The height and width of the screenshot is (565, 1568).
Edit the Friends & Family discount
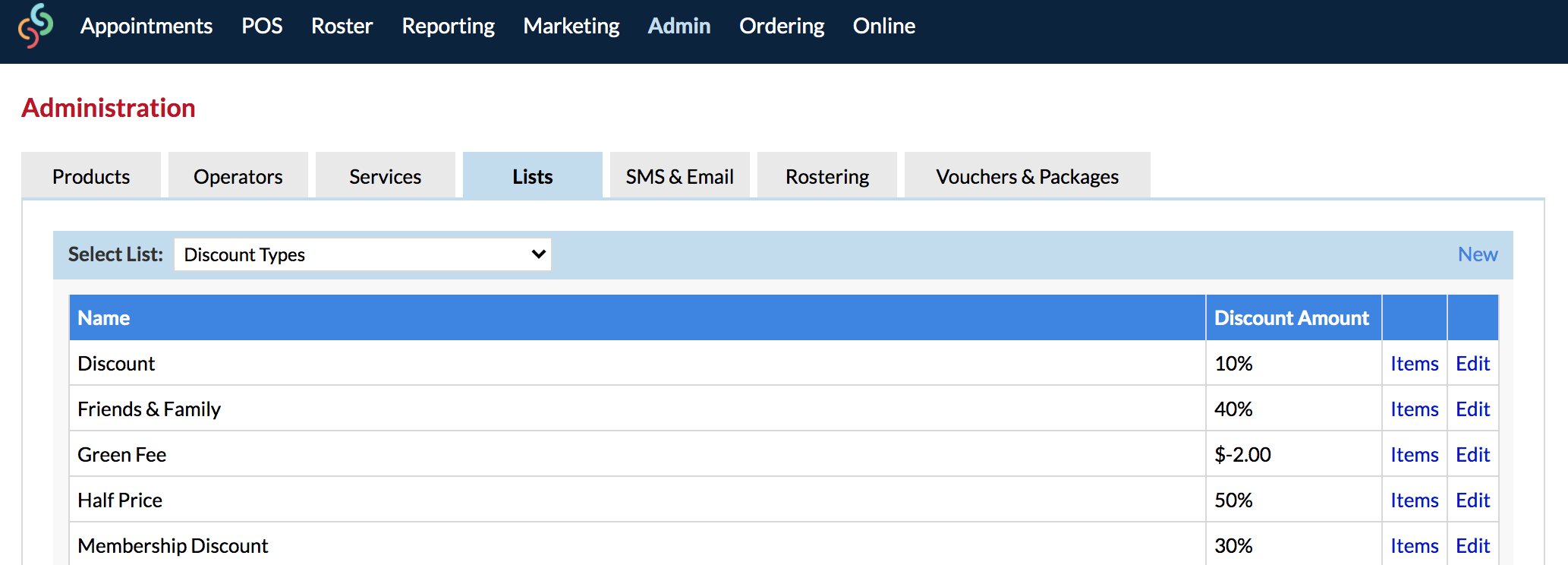tap(1472, 409)
